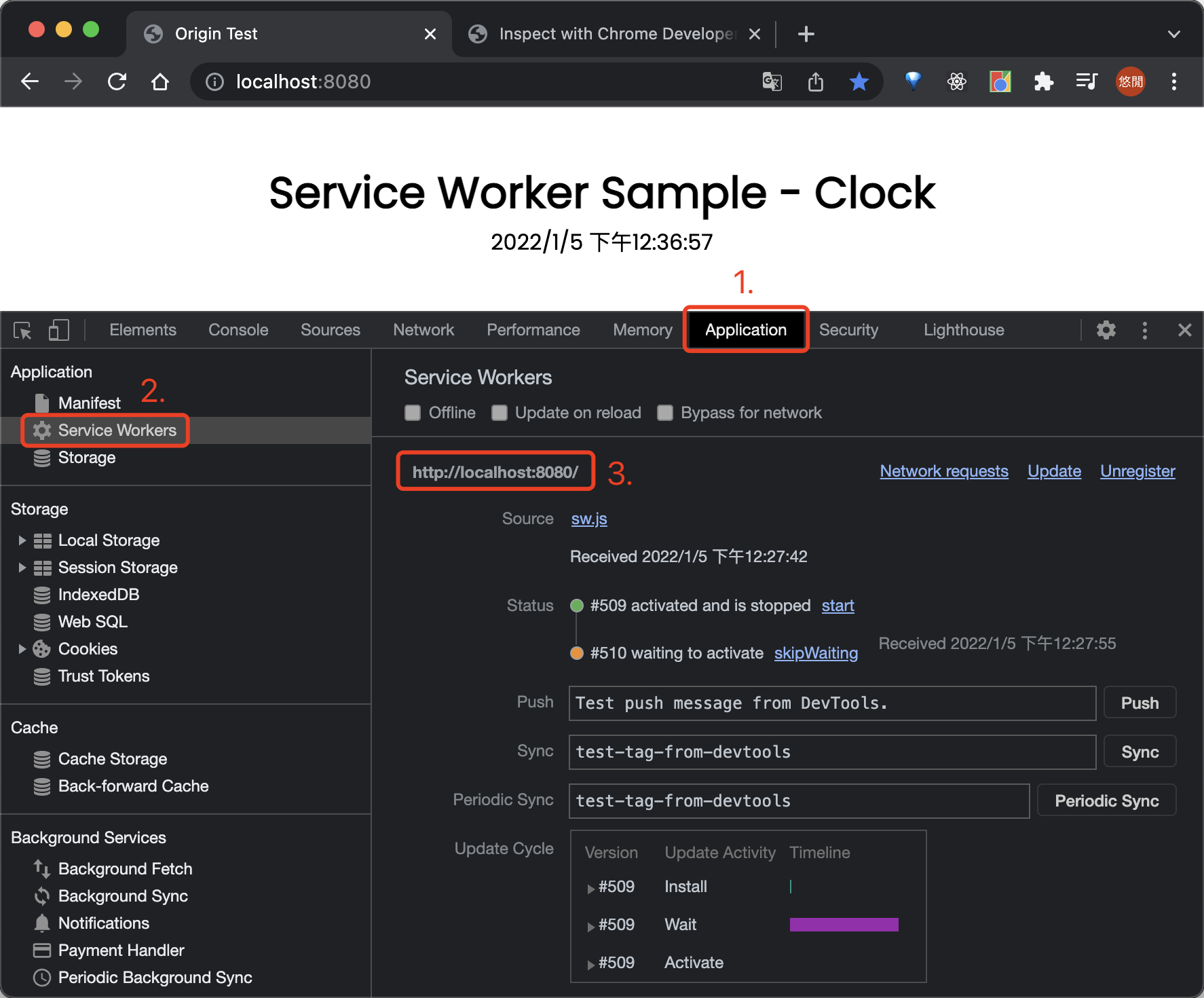Open the sw.js source link
The width and height of the screenshot is (1204, 998).
(x=588, y=518)
